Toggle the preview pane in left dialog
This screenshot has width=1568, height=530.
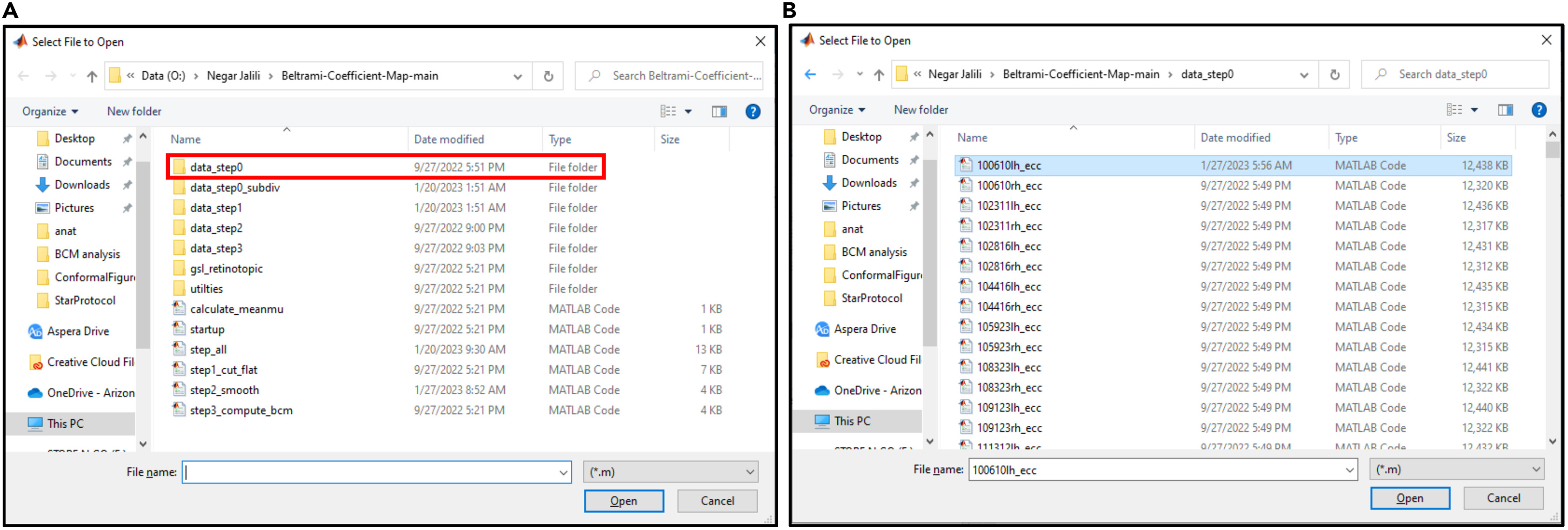point(719,112)
